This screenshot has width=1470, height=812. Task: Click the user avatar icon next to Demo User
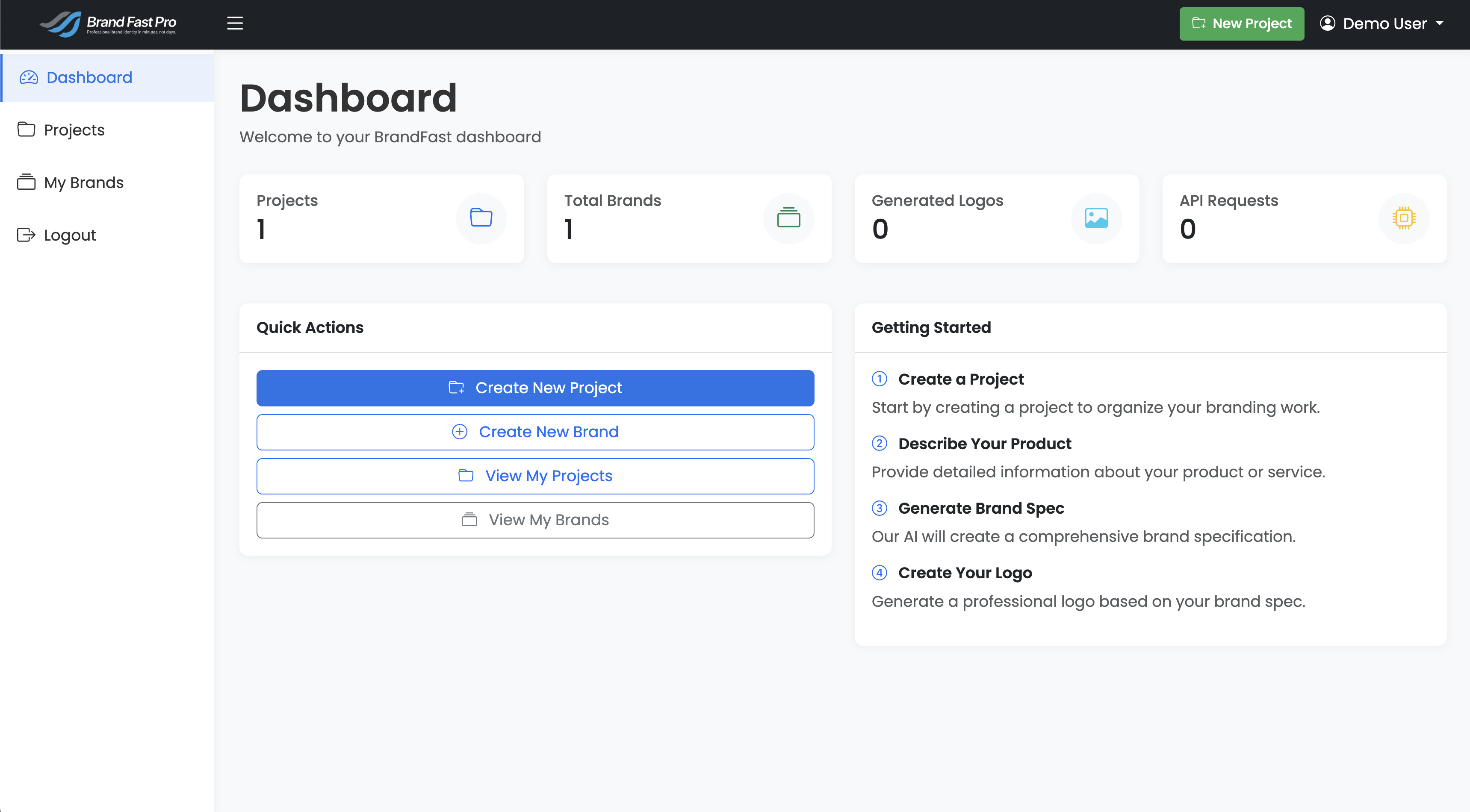(x=1327, y=24)
